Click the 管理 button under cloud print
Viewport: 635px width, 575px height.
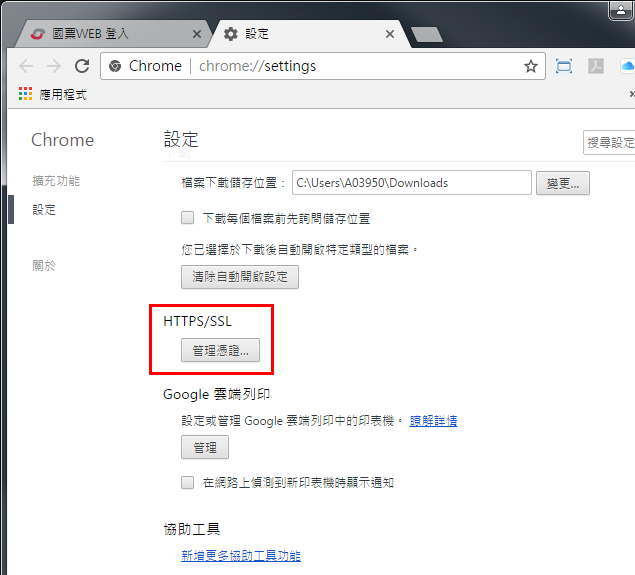tap(205, 447)
